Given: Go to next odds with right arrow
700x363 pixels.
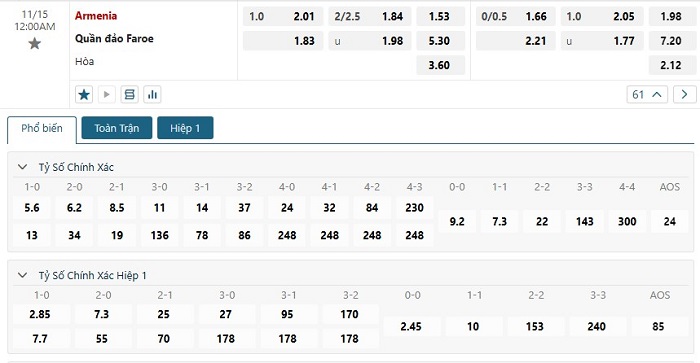Looking at the screenshot, I should [684, 95].
